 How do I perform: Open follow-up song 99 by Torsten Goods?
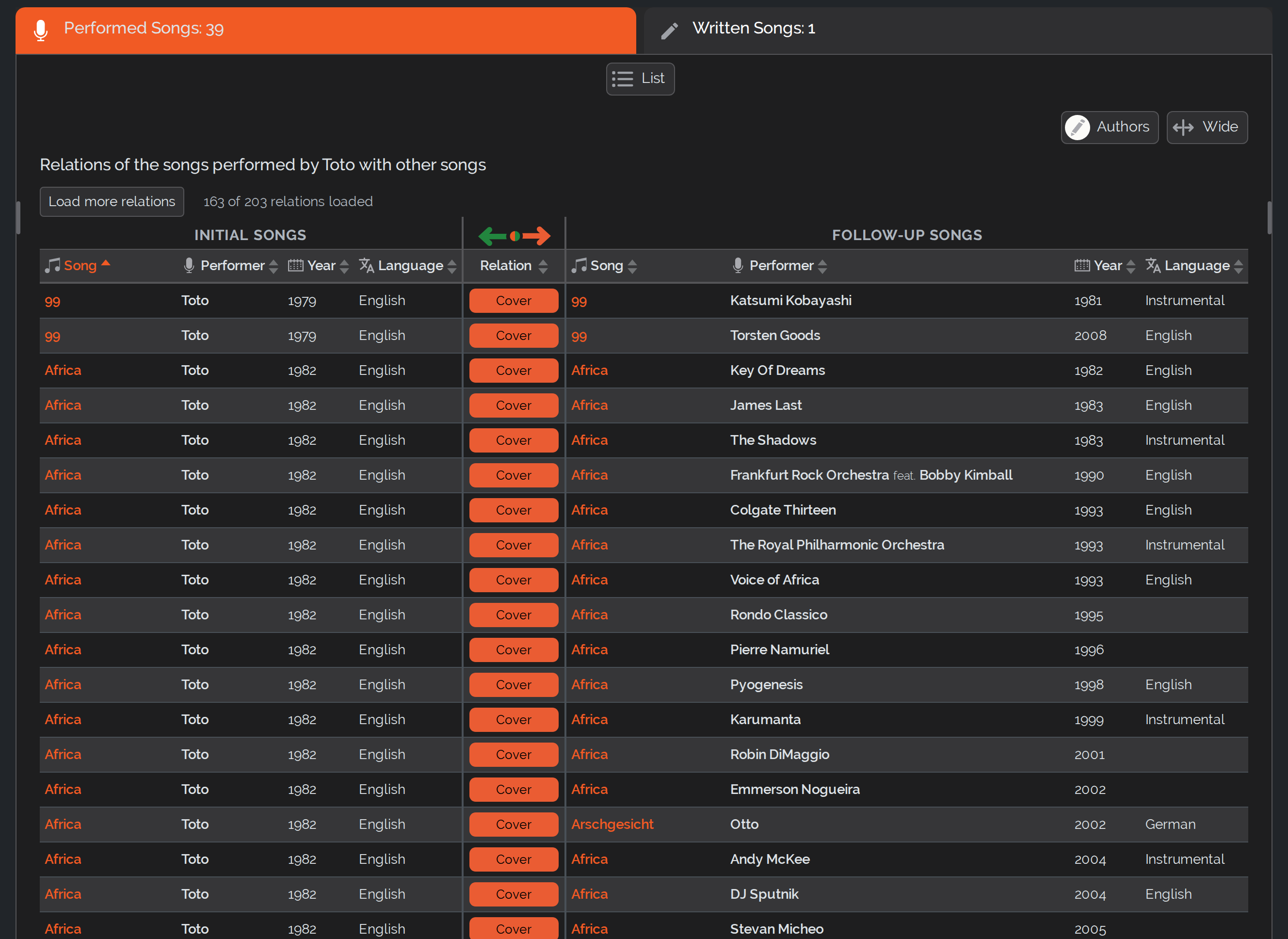pos(579,336)
